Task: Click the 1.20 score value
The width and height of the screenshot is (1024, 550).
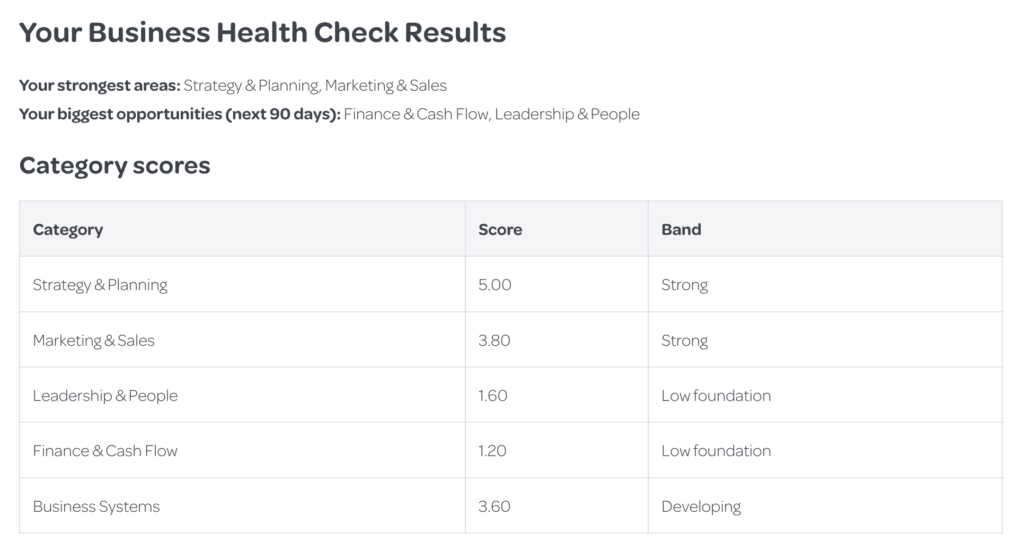Action: pyautogui.click(x=492, y=451)
